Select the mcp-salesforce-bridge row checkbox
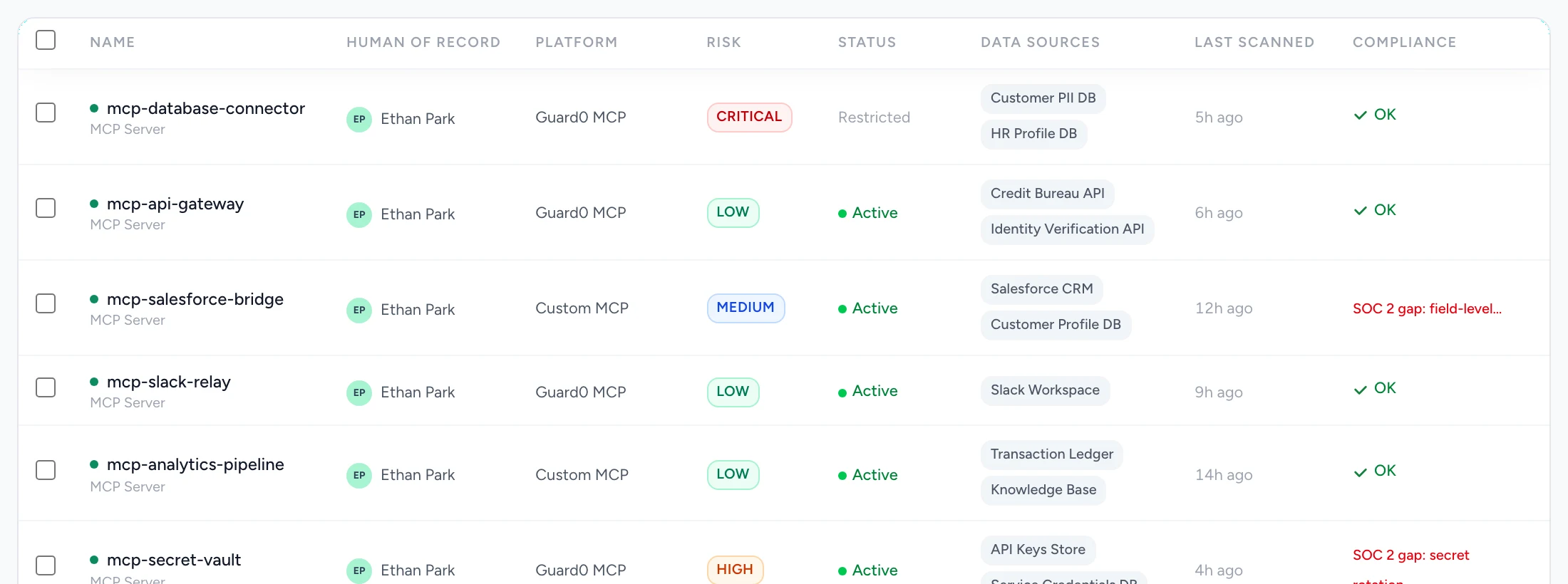The height and width of the screenshot is (584, 1568). pyautogui.click(x=46, y=303)
